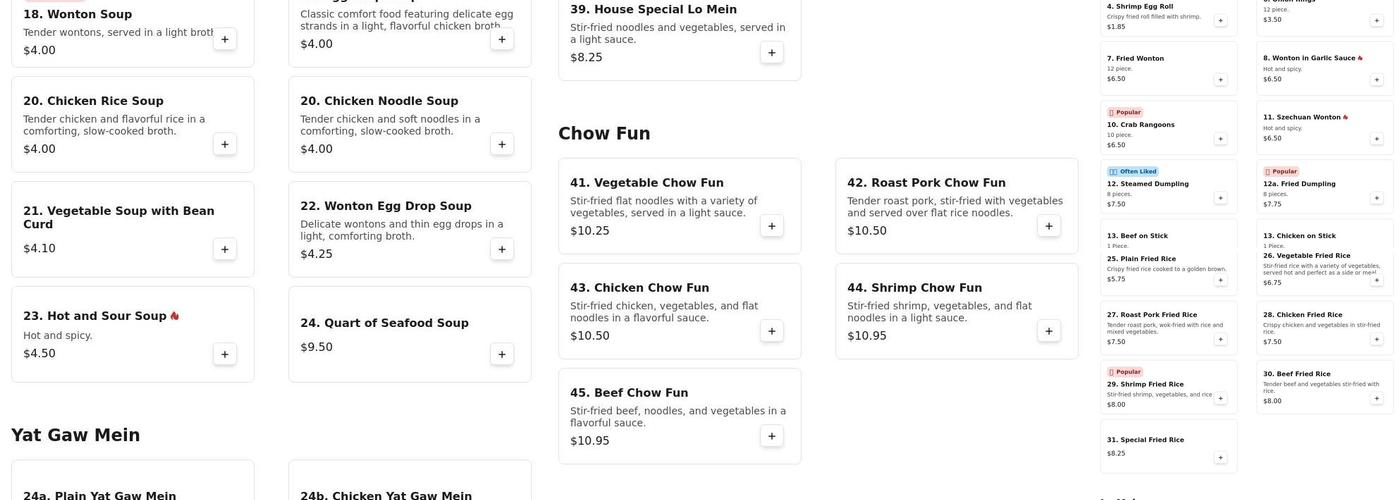The height and width of the screenshot is (500, 1400).
Task: Add Chicken Noodle Soup to order
Action: (502, 144)
